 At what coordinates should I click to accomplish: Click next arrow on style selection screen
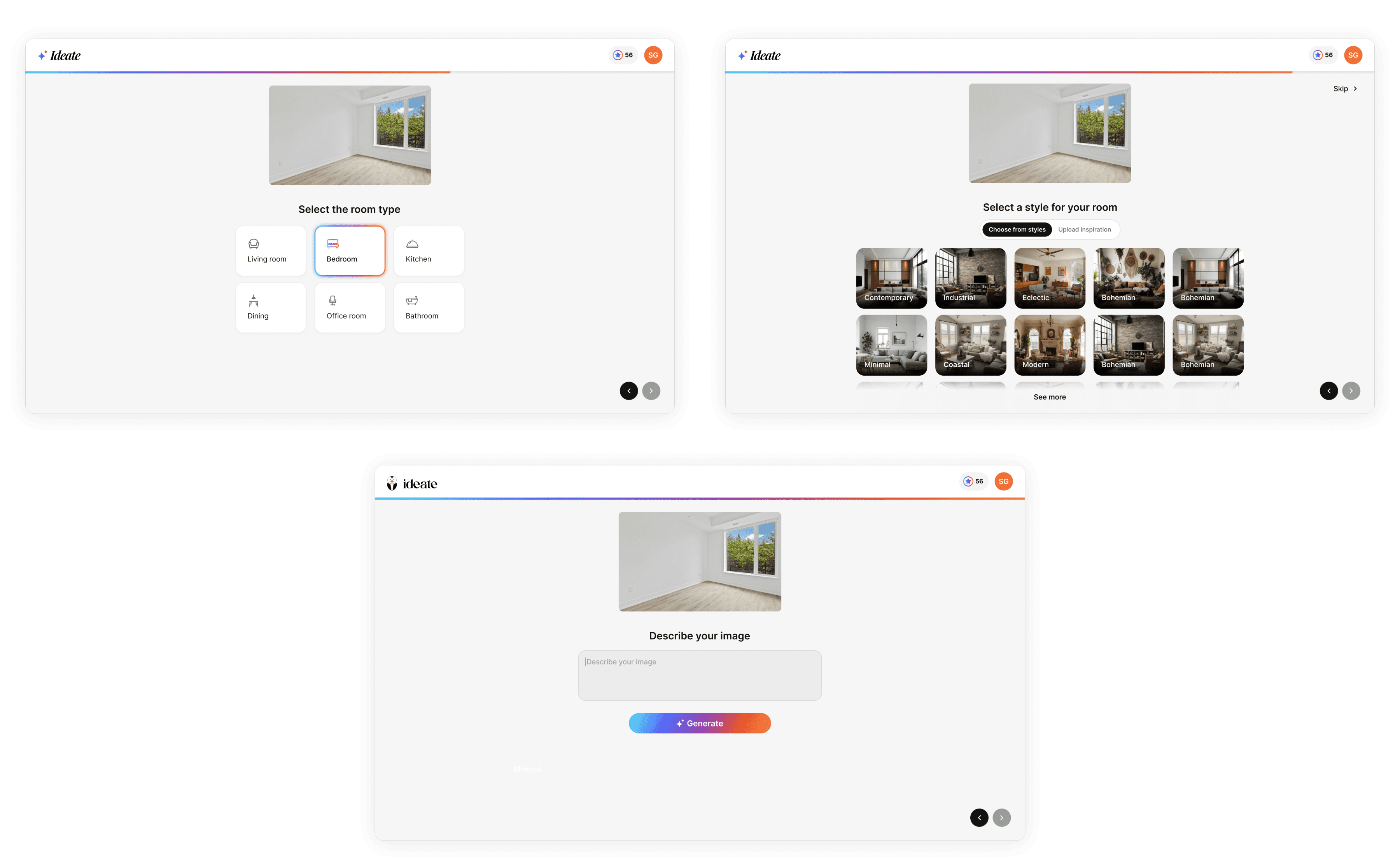tap(1351, 391)
